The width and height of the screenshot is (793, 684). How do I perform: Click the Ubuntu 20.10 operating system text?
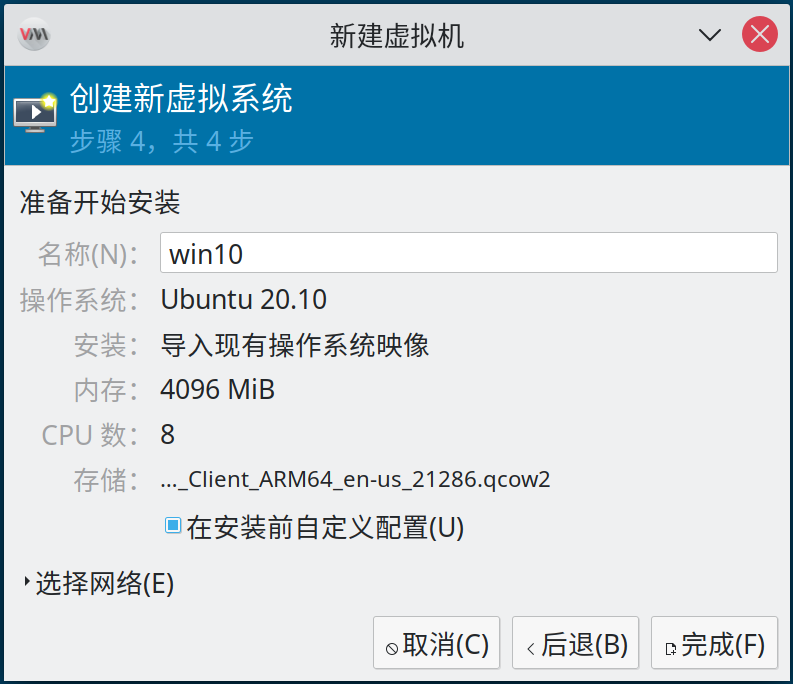coord(243,299)
